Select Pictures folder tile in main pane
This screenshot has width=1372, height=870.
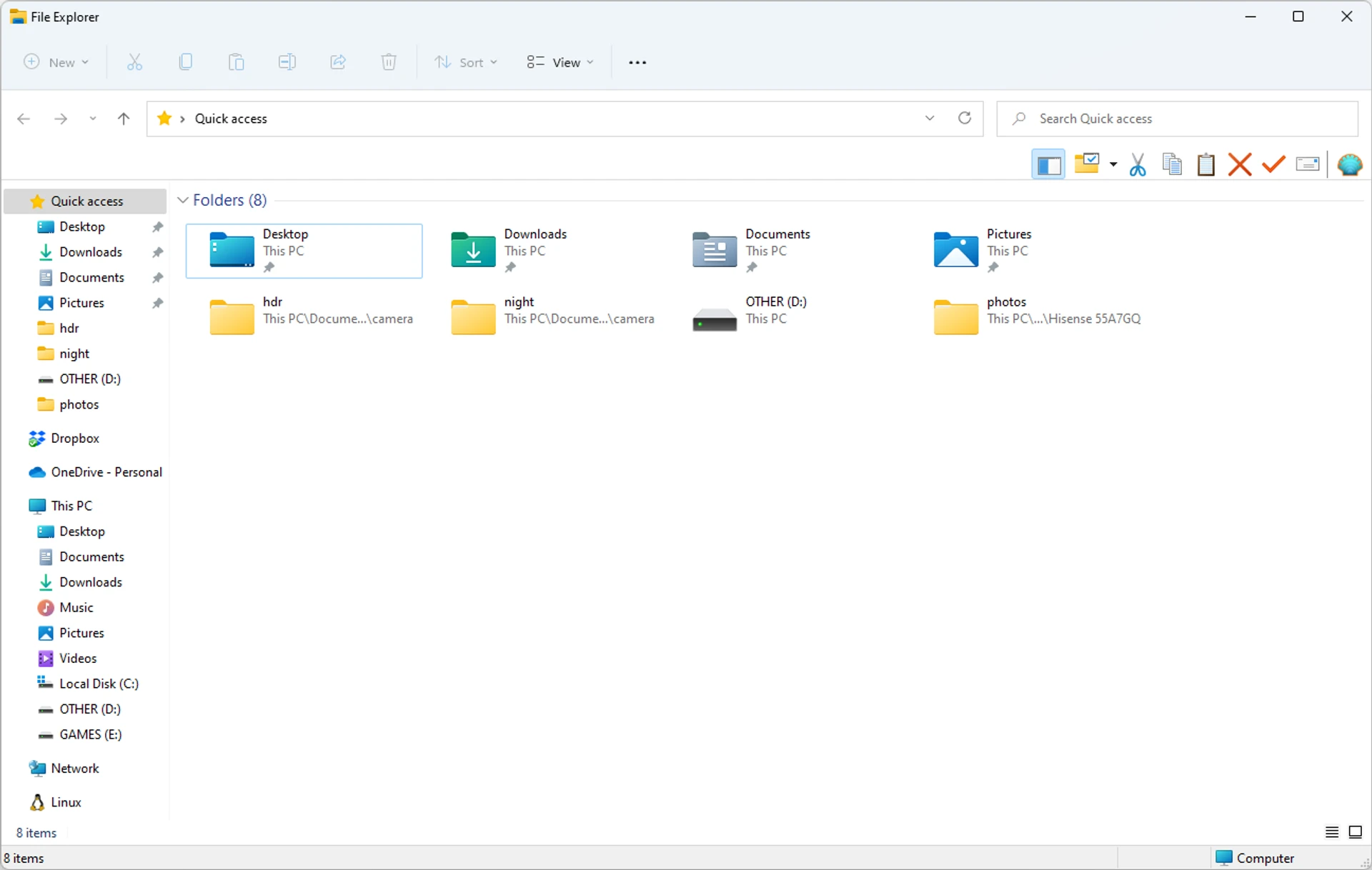[x=1029, y=251]
